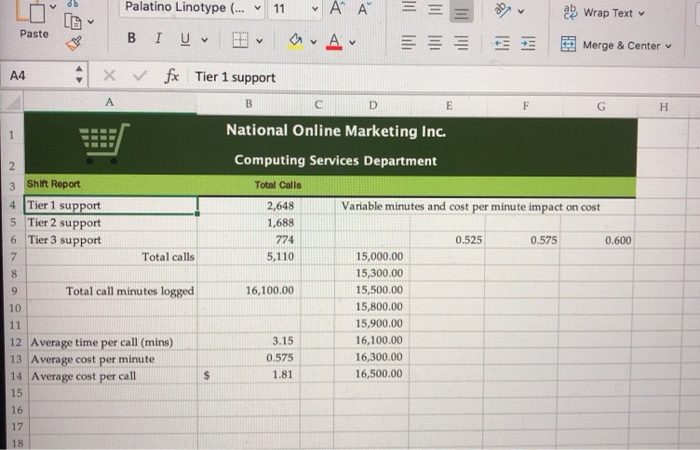Toggle Underline formatting
The image size is (700, 450).
tap(185, 39)
